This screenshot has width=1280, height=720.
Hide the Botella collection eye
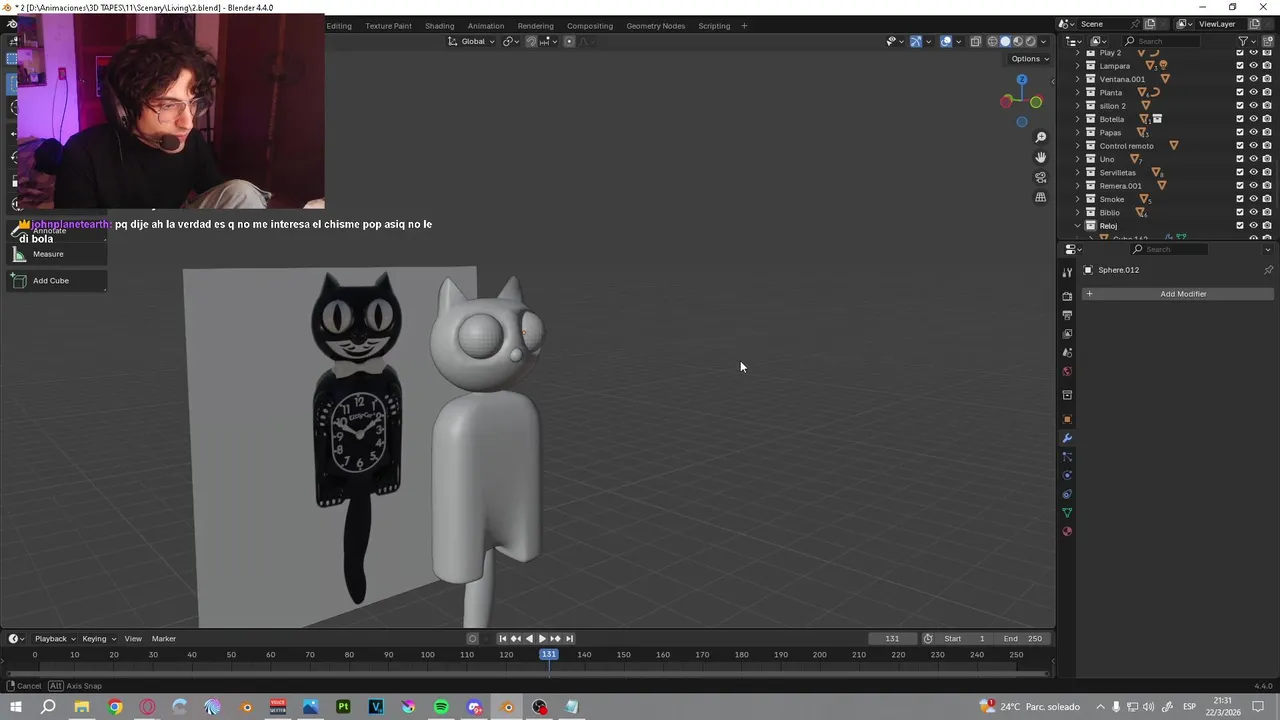point(1253,119)
